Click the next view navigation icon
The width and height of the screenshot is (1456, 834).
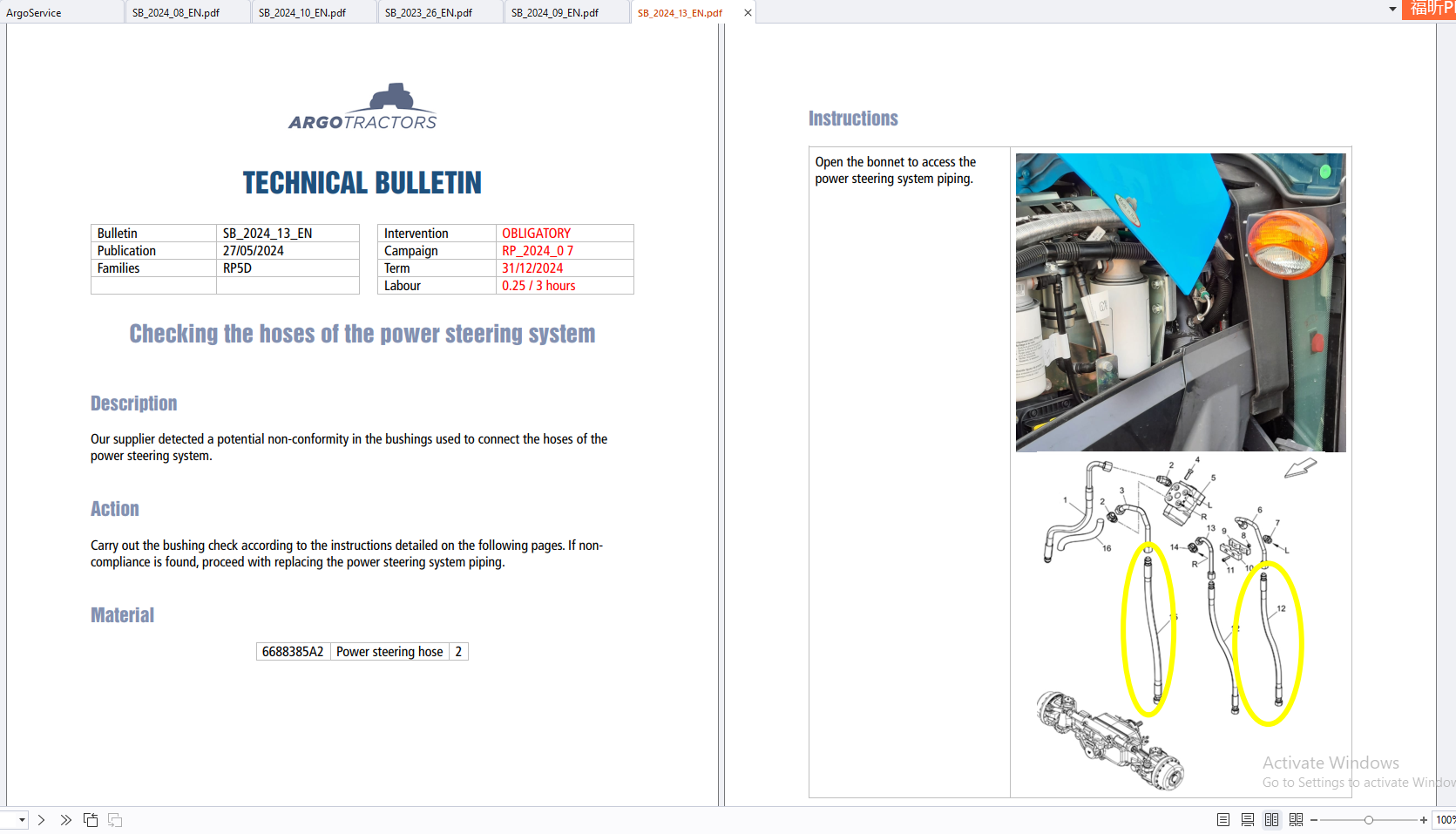coord(114,820)
